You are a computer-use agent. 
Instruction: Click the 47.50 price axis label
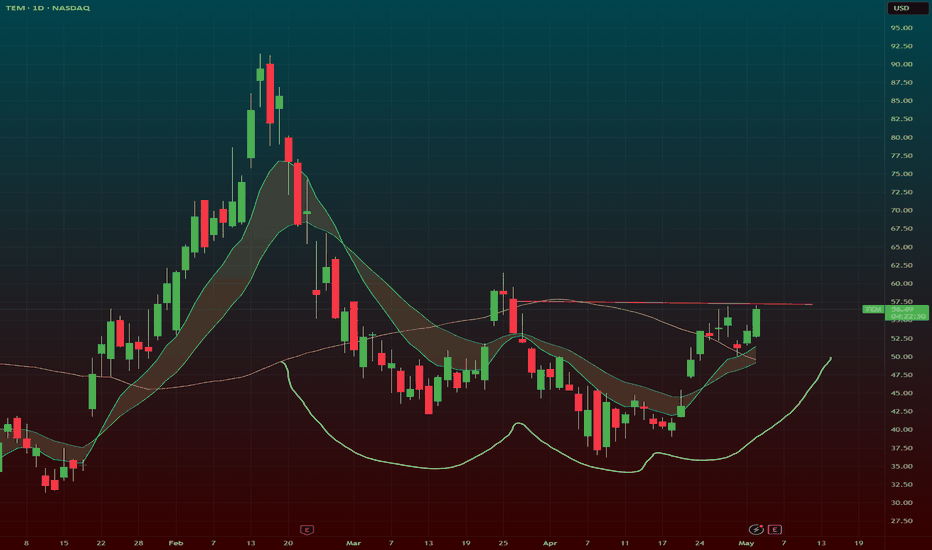click(x=901, y=375)
